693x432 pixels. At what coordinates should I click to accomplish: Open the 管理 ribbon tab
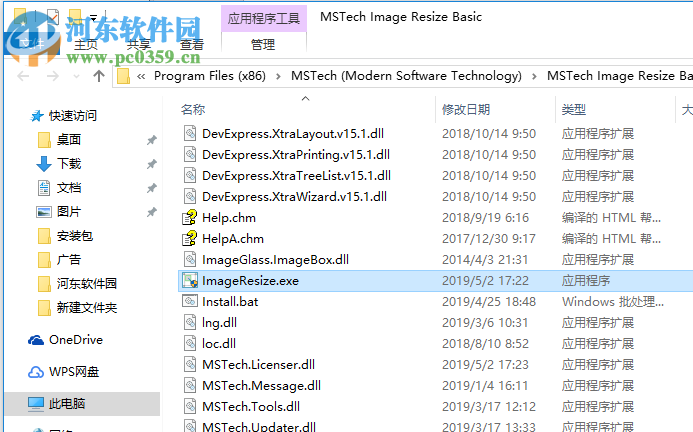263,45
